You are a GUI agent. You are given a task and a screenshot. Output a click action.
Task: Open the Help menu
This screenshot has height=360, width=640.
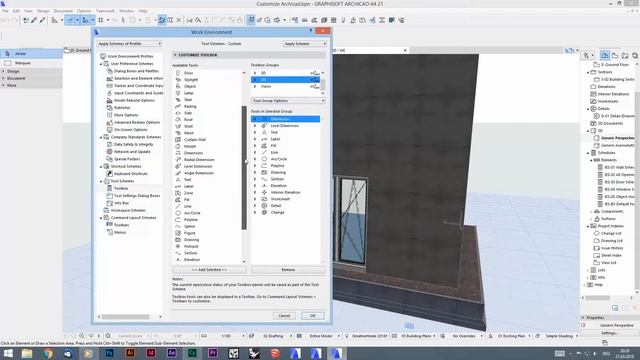click(x=143, y=11)
